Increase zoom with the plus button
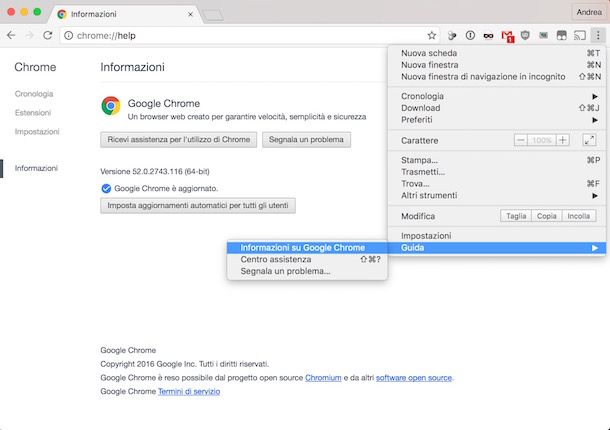 [x=563, y=140]
